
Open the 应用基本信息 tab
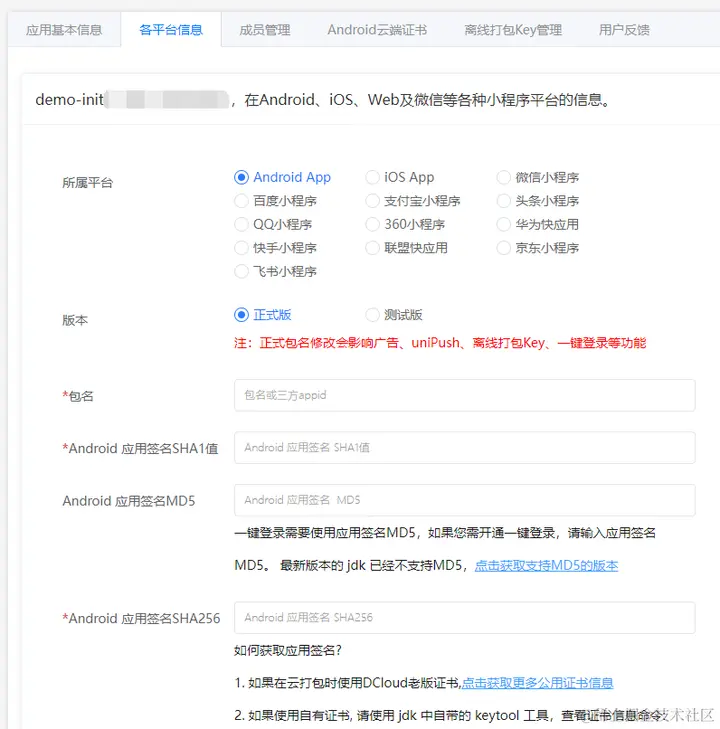tap(64, 30)
